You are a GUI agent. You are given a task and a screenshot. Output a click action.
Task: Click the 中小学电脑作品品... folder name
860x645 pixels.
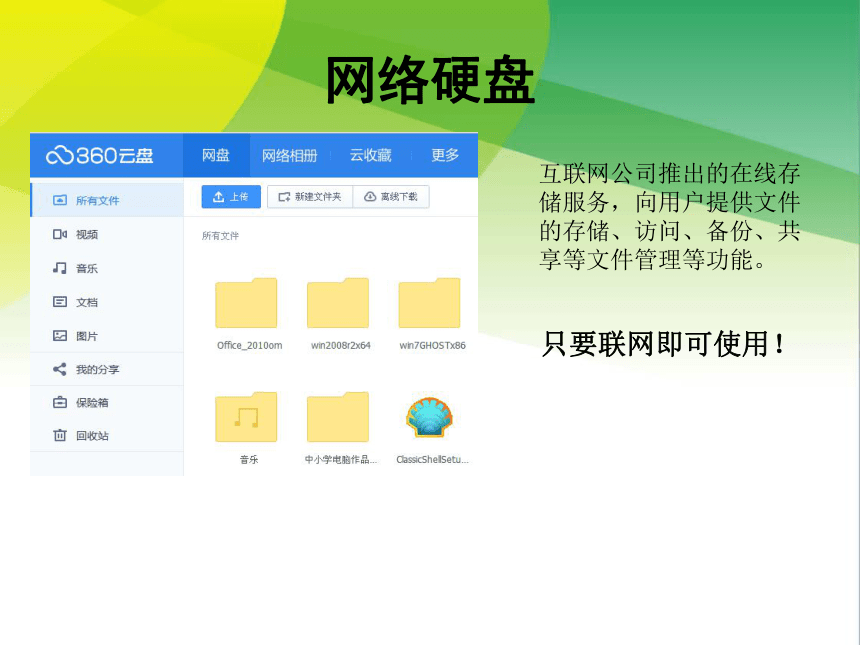(341, 460)
